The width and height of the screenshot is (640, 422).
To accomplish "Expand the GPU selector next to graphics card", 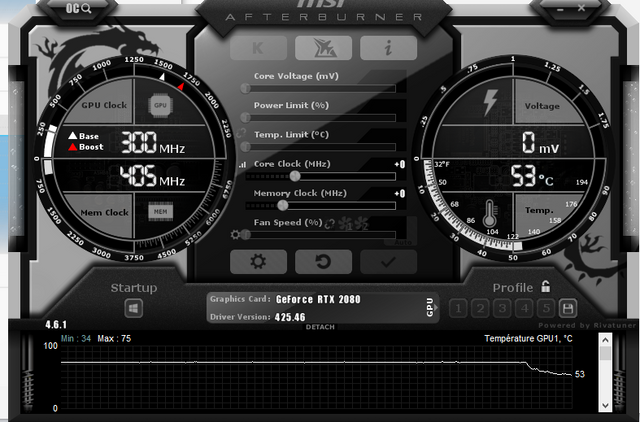I will click(432, 308).
